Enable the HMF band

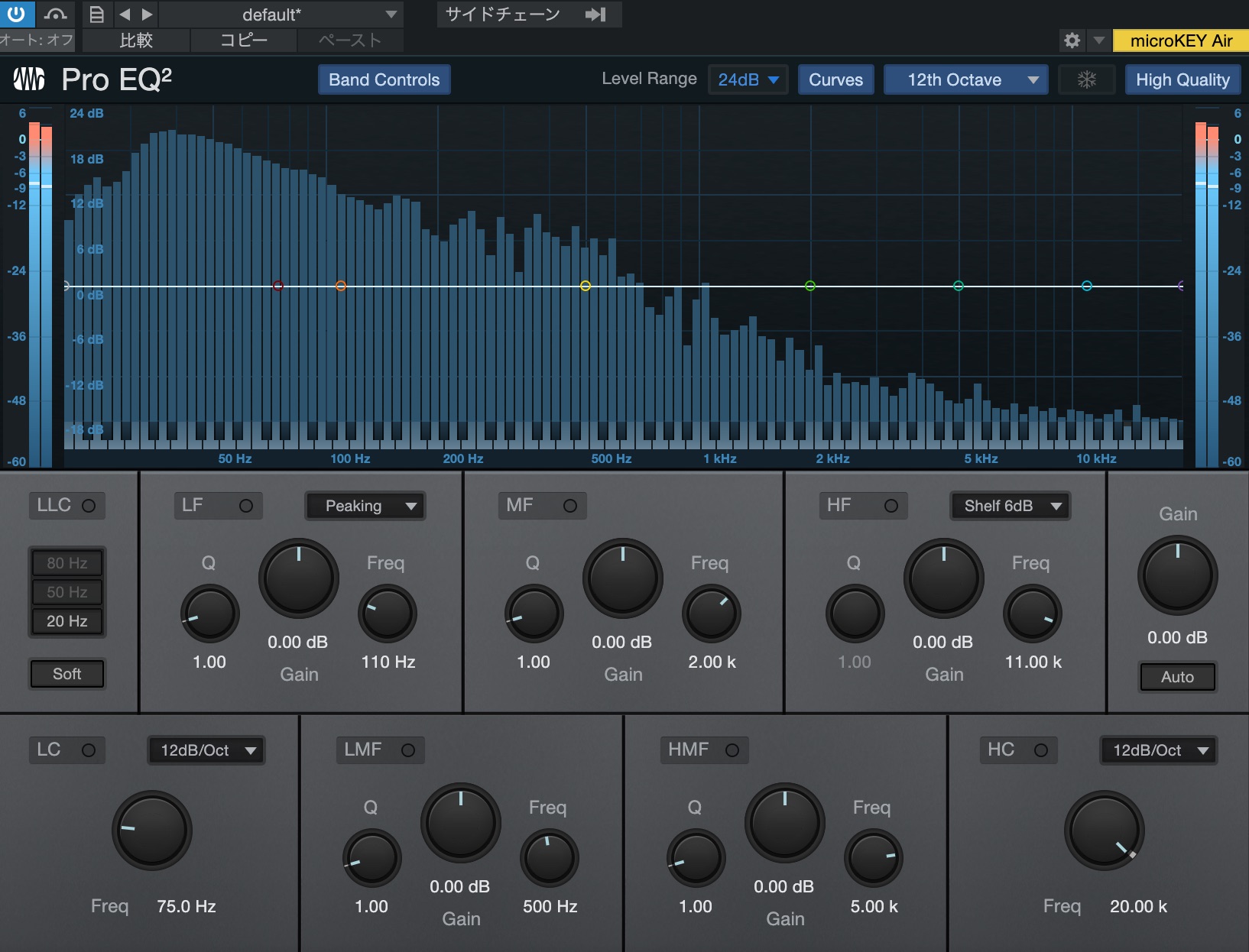732,750
